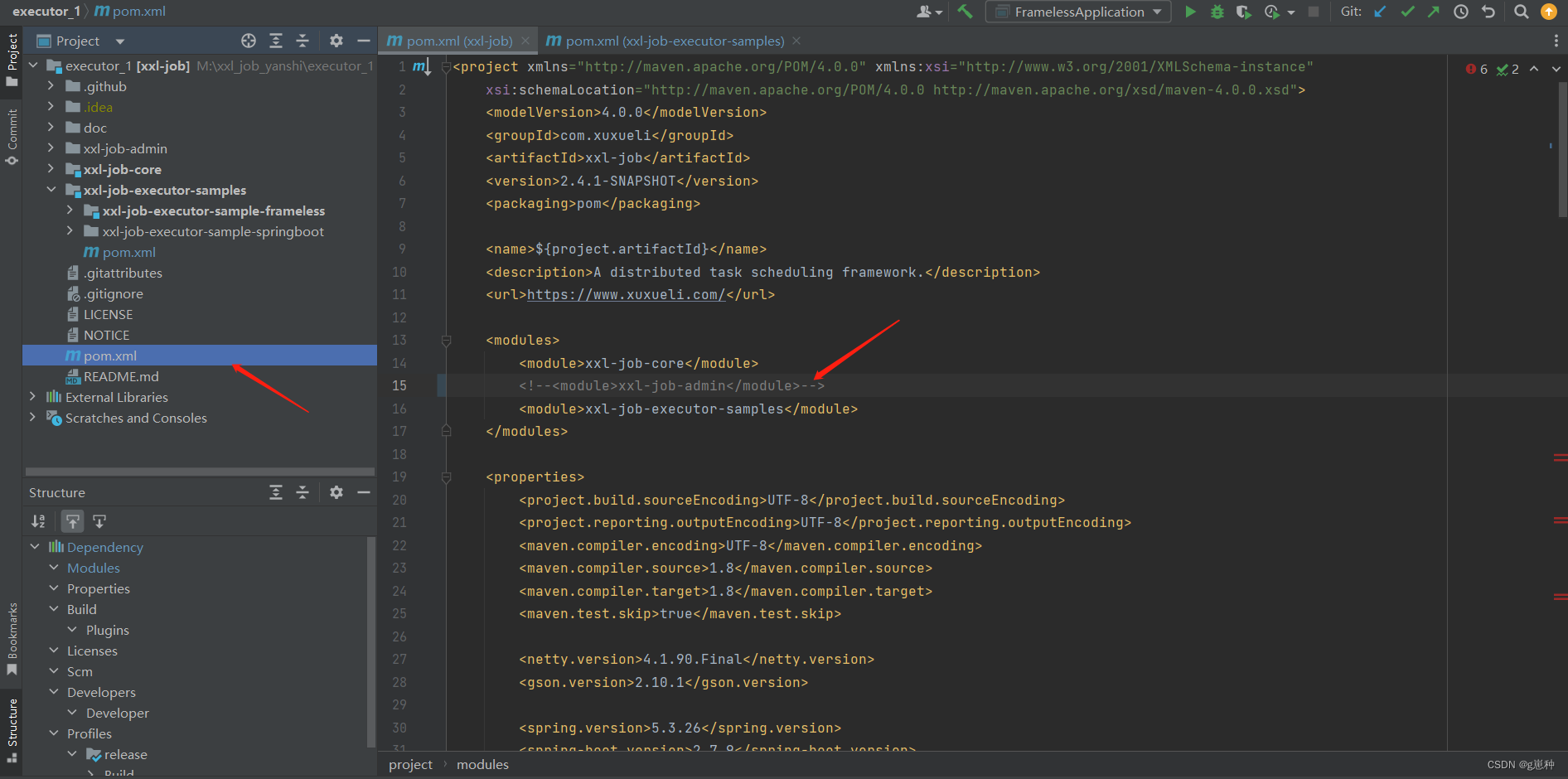Image resolution: width=1568 pixels, height=779 pixels.
Task: Click the Git push arrow icon
Action: [1434, 12]
